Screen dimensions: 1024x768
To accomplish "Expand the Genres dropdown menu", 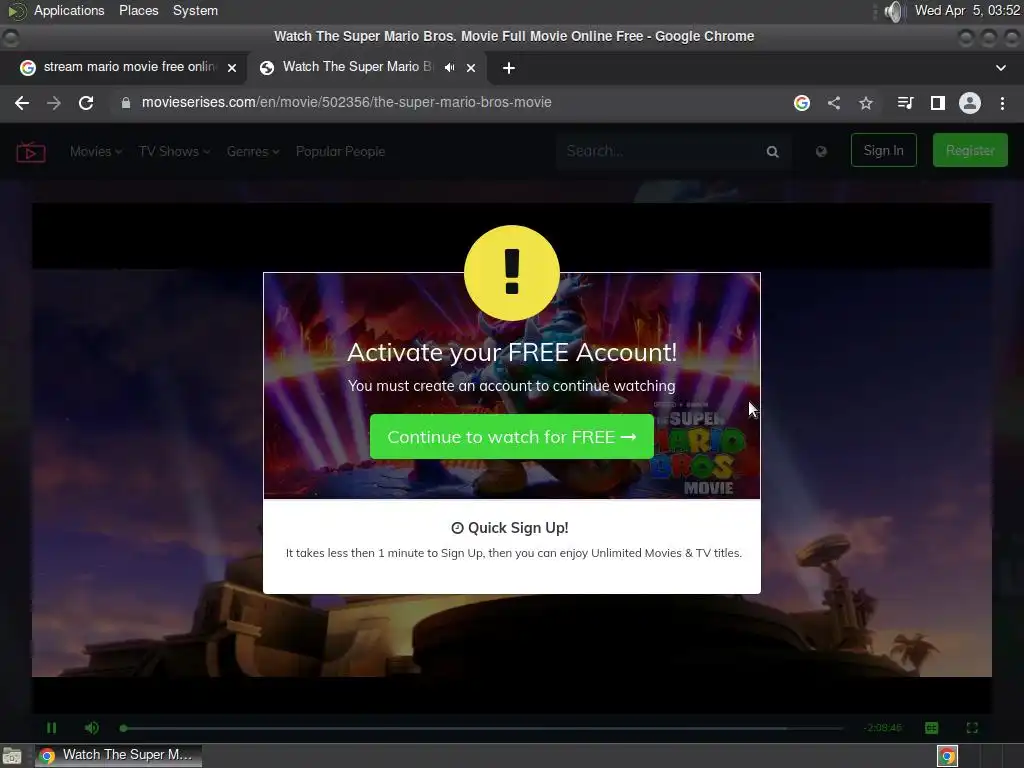I will [x=253, y=152].
